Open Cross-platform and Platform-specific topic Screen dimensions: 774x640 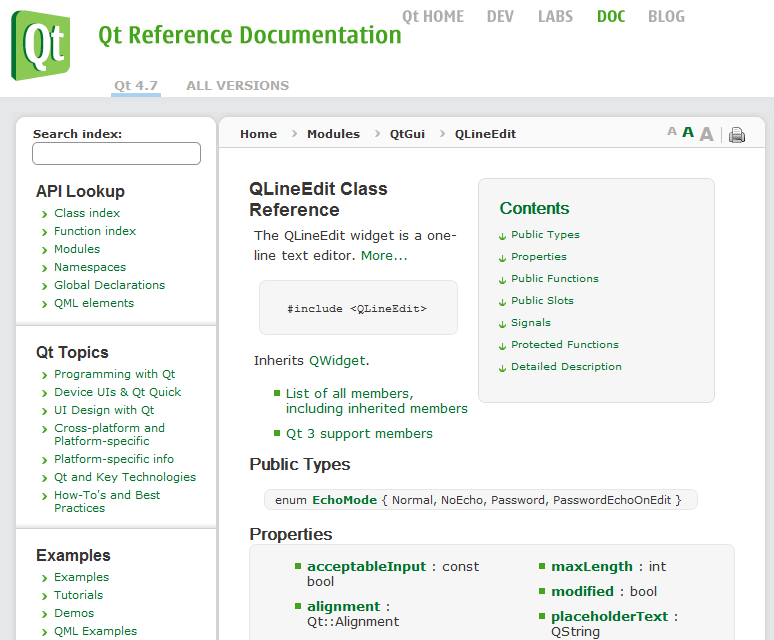click(110, 434)
